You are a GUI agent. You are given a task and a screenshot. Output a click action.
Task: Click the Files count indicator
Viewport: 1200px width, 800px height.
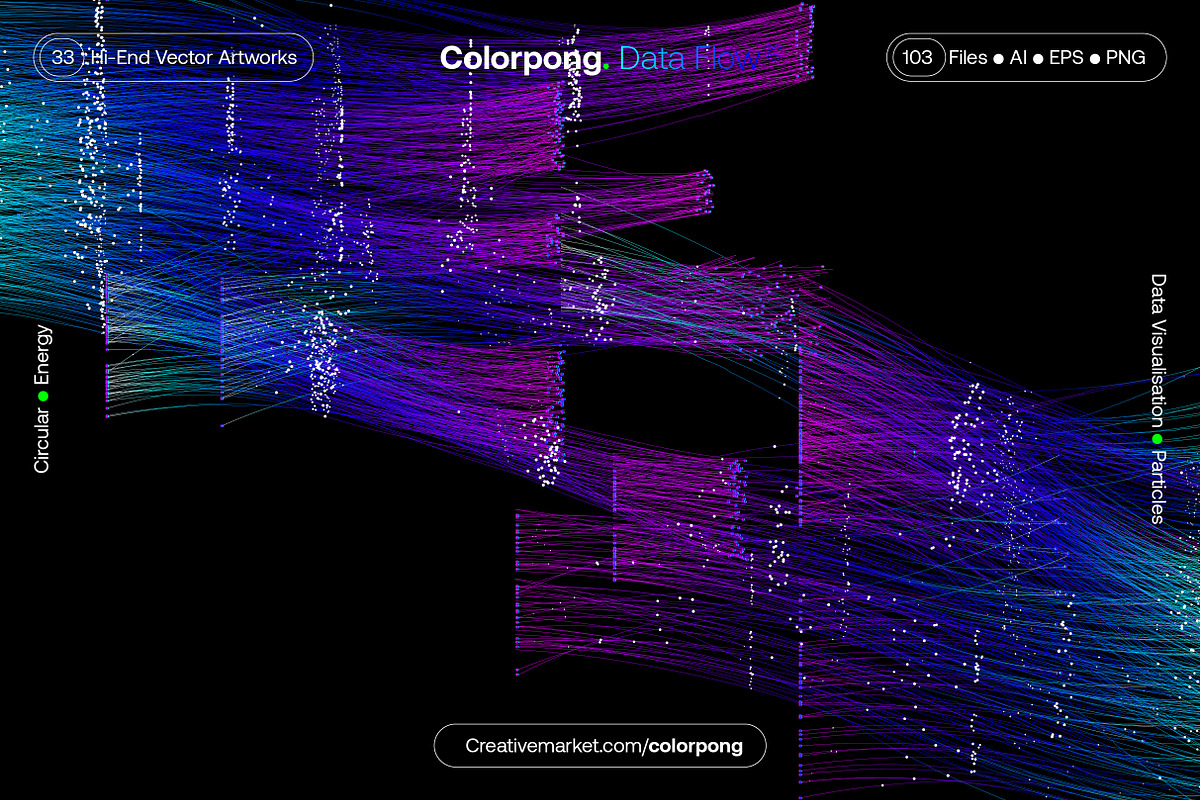[967, 58]
